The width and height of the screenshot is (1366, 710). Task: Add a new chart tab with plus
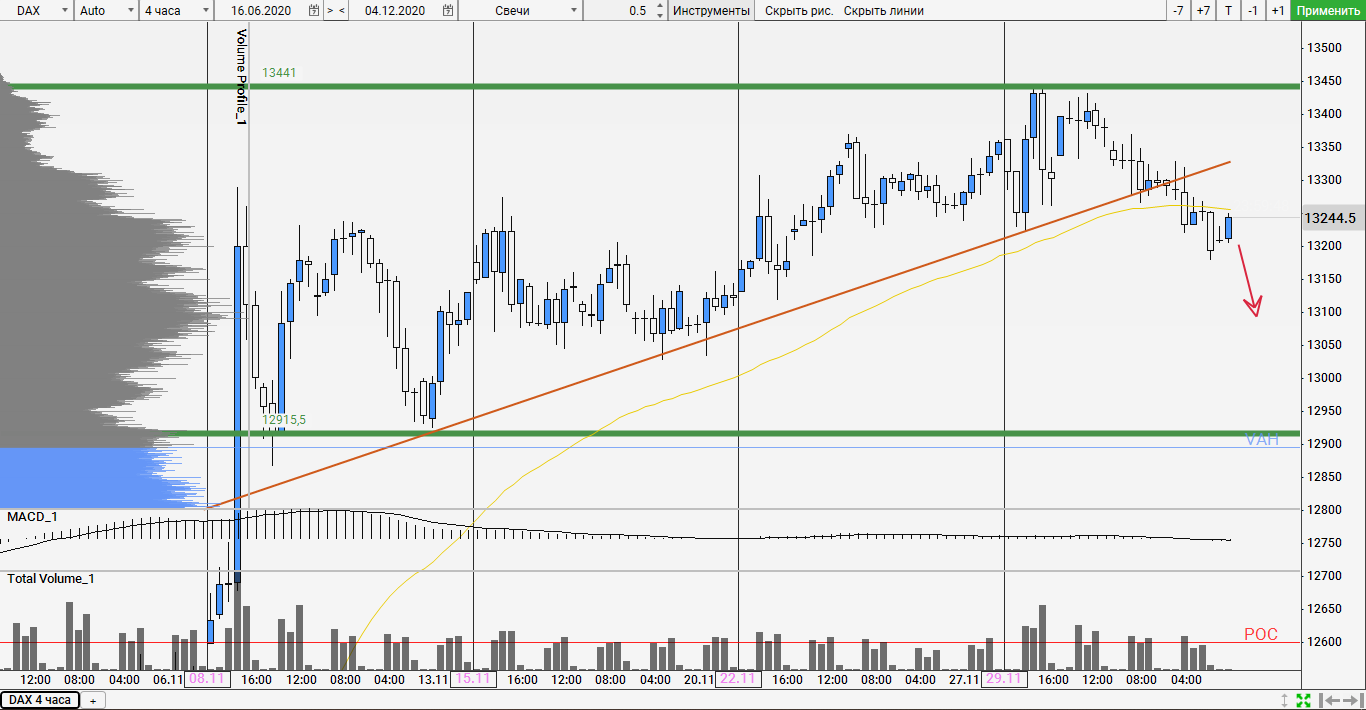(93, 701)
